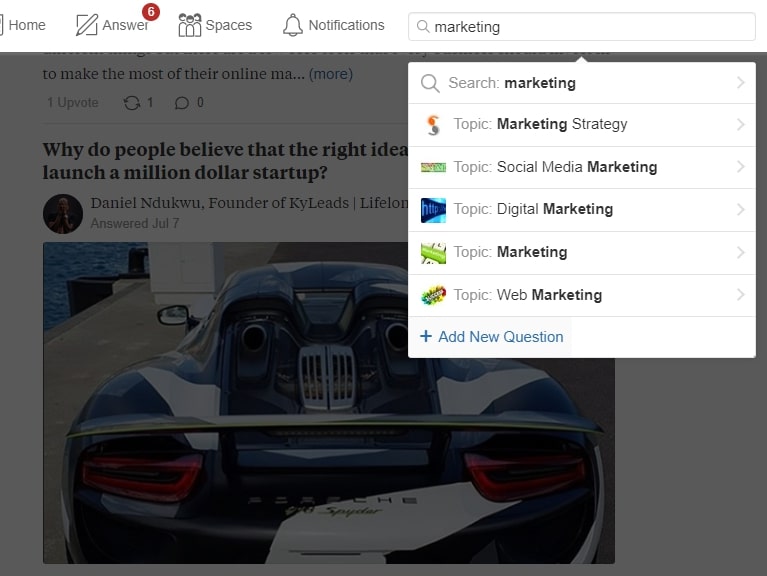This screenshot has height=576, width=767.
Task: Click the Digital Marketing topic icon
Action: pyautogui.click(x=433, y=210)
